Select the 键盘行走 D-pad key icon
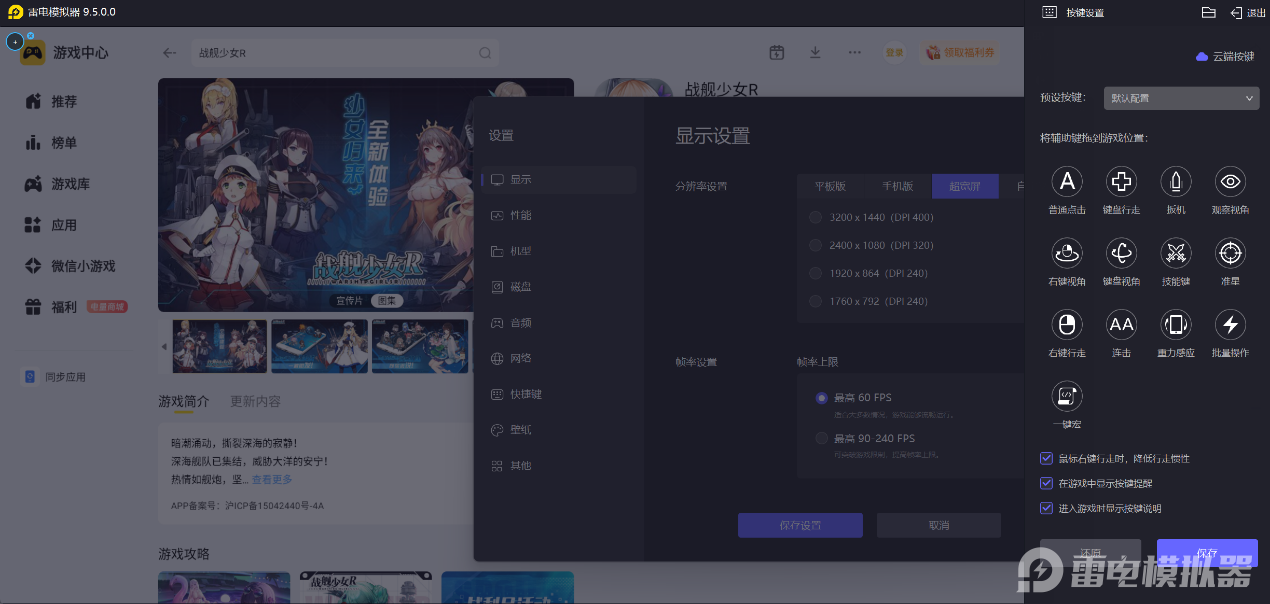 tap(1121, 181)
